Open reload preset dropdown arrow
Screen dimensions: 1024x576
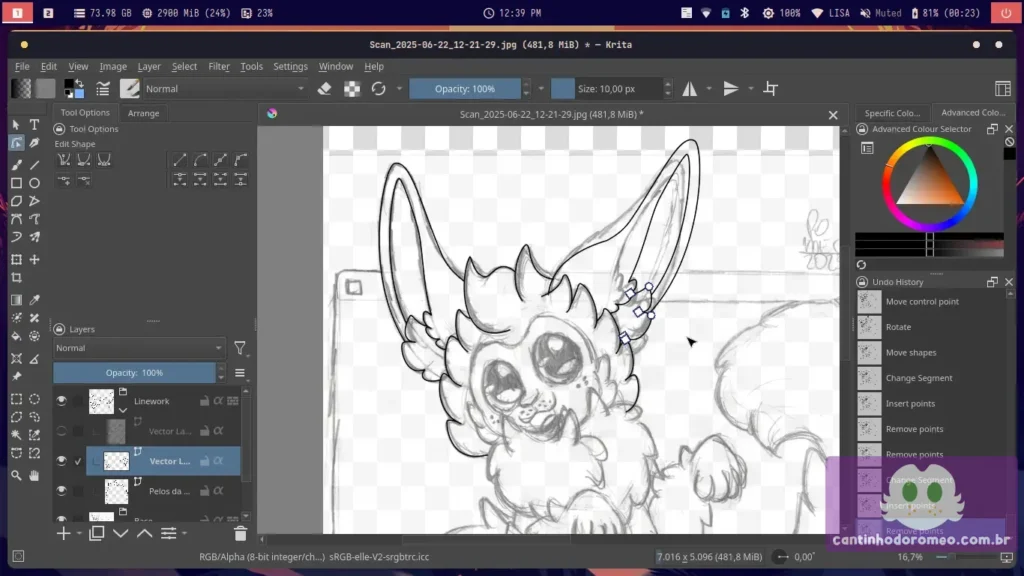coord(399,89)
